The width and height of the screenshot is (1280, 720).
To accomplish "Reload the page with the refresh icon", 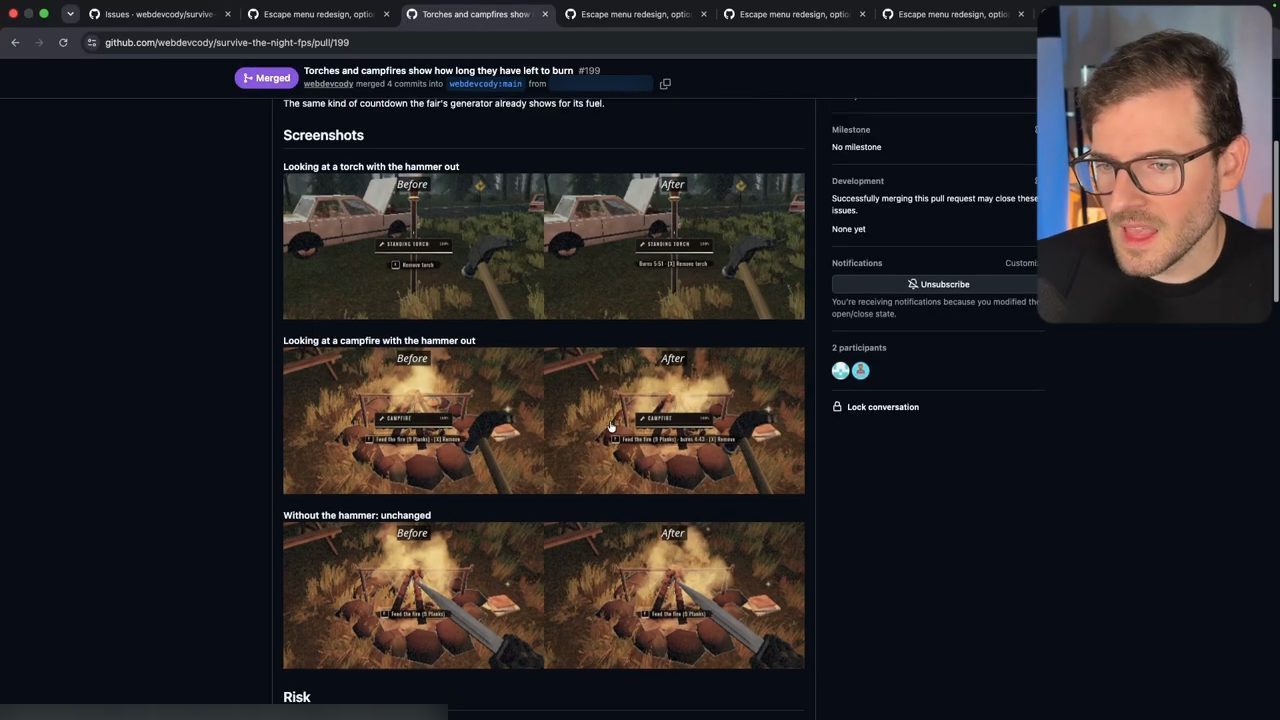I will click(63, 42).
